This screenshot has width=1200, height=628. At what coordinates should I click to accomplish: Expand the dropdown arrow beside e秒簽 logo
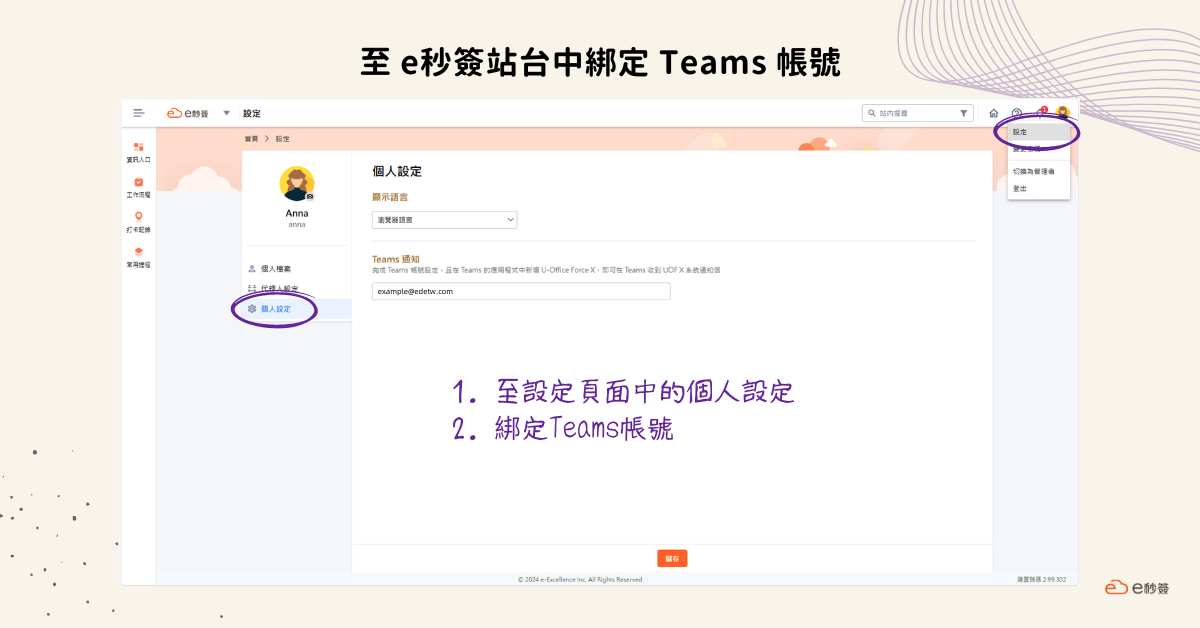[227, 114]
